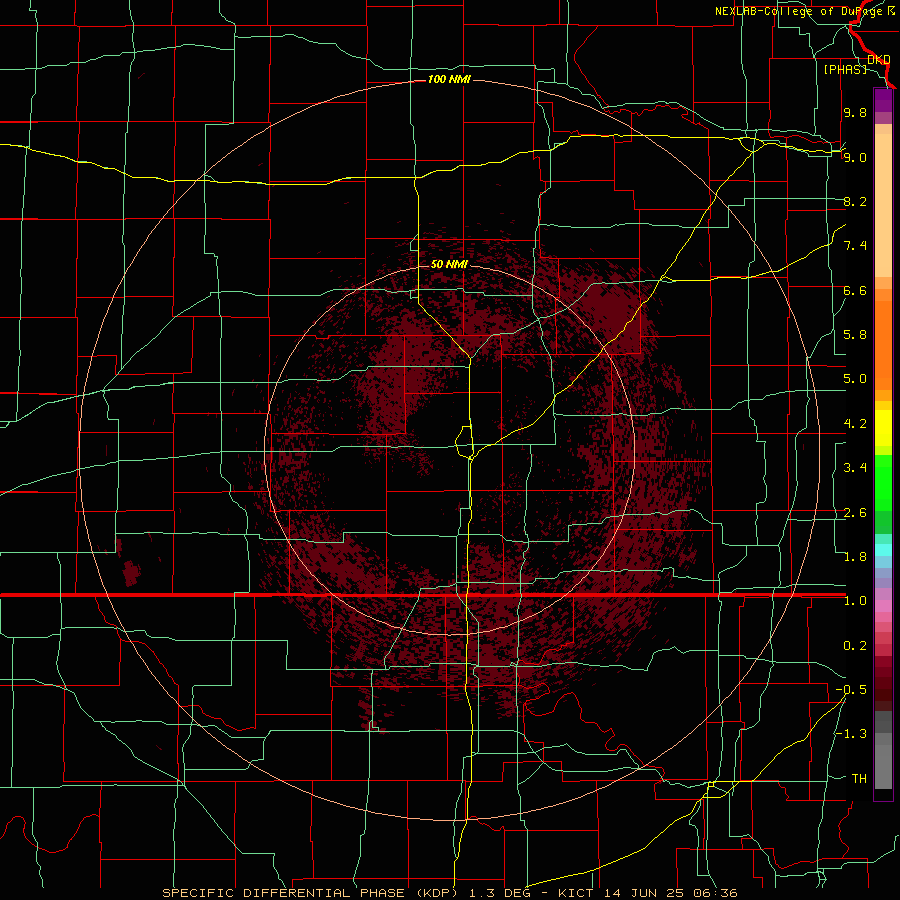Image resolution: width=900 pixels, height=900 pixels.
Task: Select the 5.8 value on the color scale
Action: tap(855, 335)
